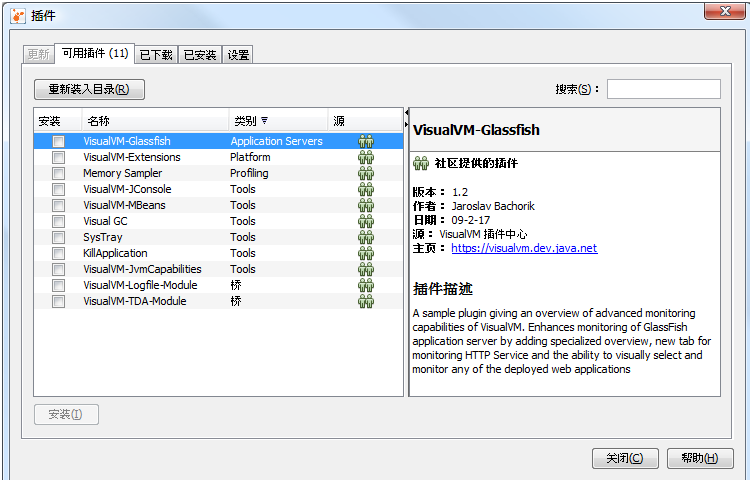The image size is (750, 480).
Task: Click the 关闭(C) button
Action: coord(625,458)
